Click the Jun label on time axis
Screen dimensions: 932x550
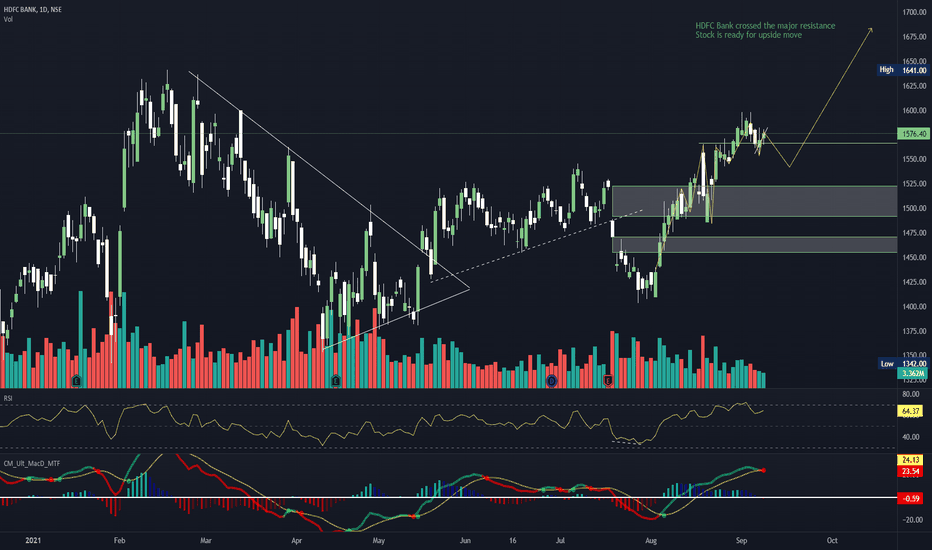[x=465, y=540]
